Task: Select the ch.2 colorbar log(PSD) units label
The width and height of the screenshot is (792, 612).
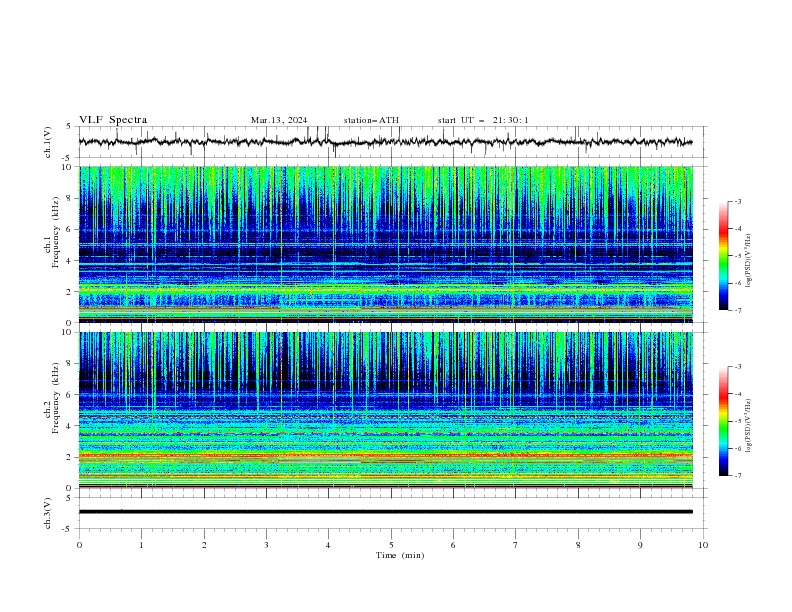Action: coord(750,425)
